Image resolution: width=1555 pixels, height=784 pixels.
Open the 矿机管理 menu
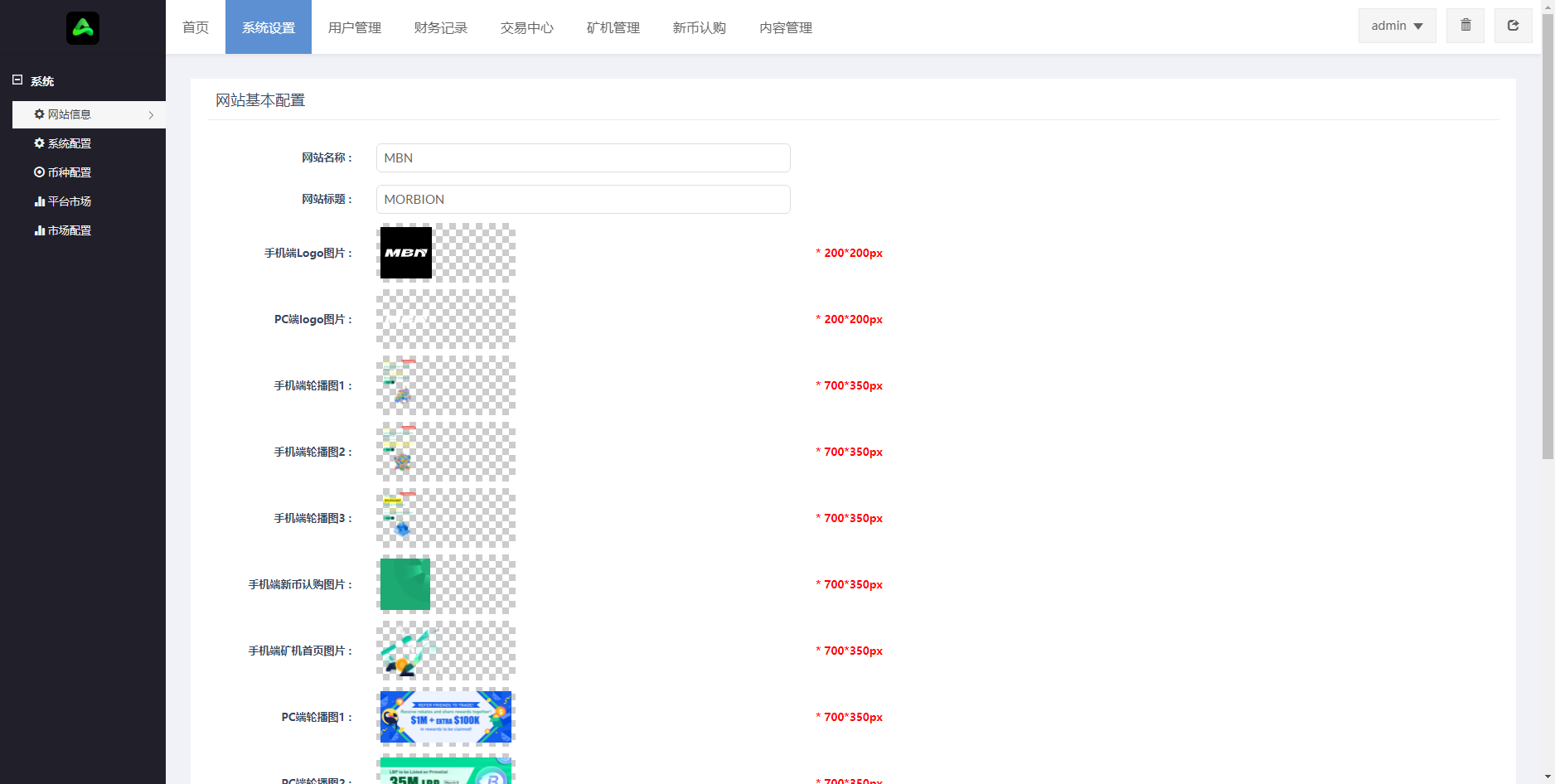(x=613, y=27)
